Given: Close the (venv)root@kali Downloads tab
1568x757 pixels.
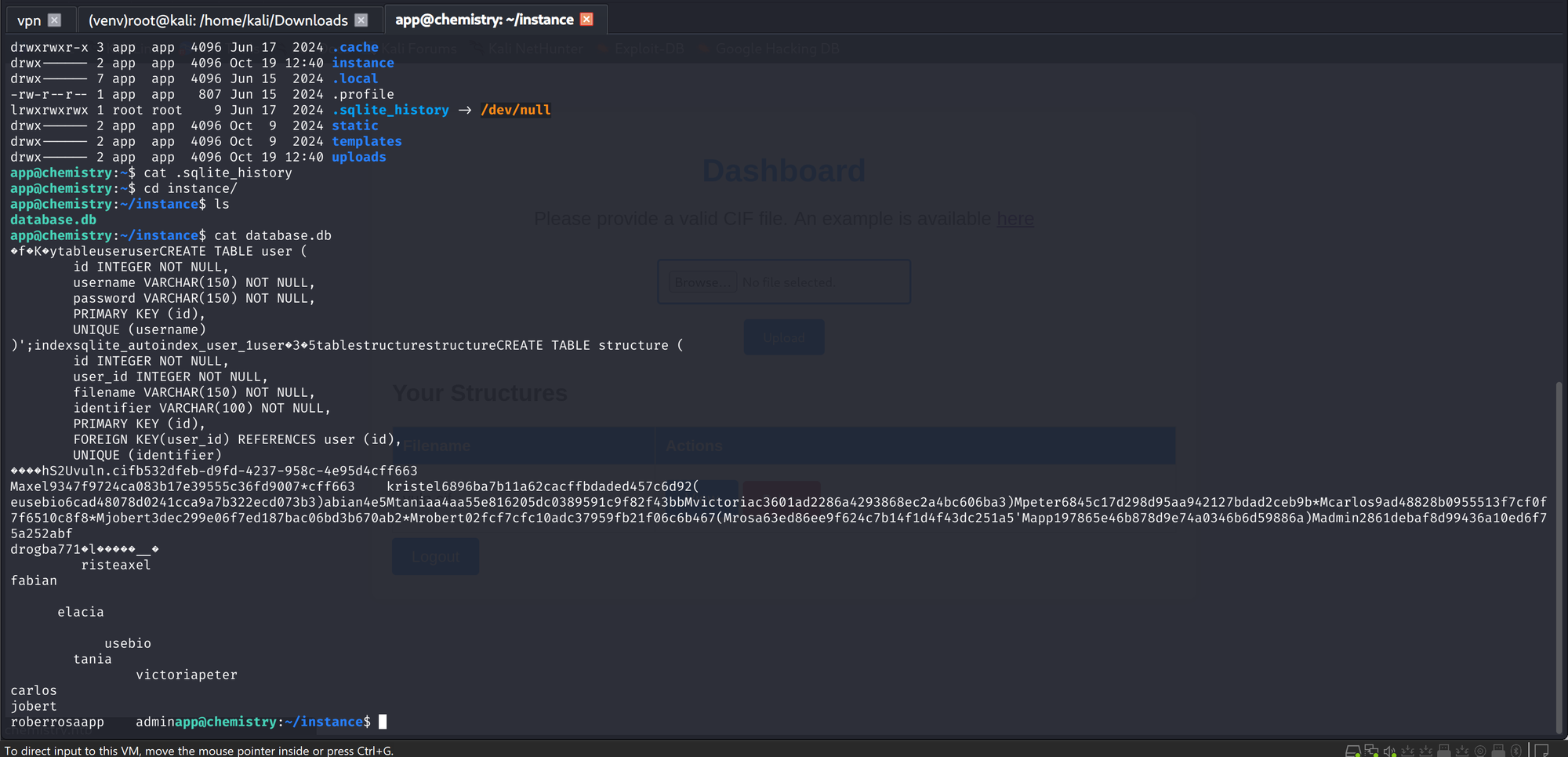Looking at the screenshot, I should (361, 20).
